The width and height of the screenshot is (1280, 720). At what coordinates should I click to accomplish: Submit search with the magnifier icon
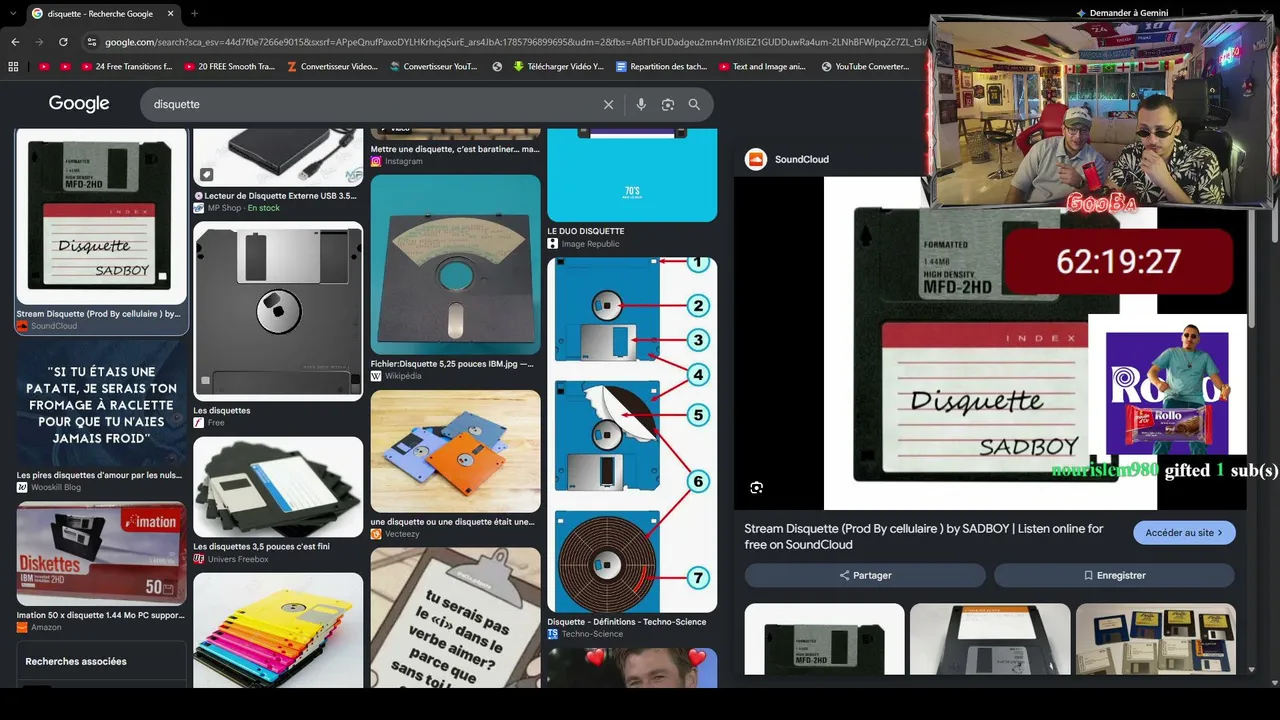click(x=694, y=104)
